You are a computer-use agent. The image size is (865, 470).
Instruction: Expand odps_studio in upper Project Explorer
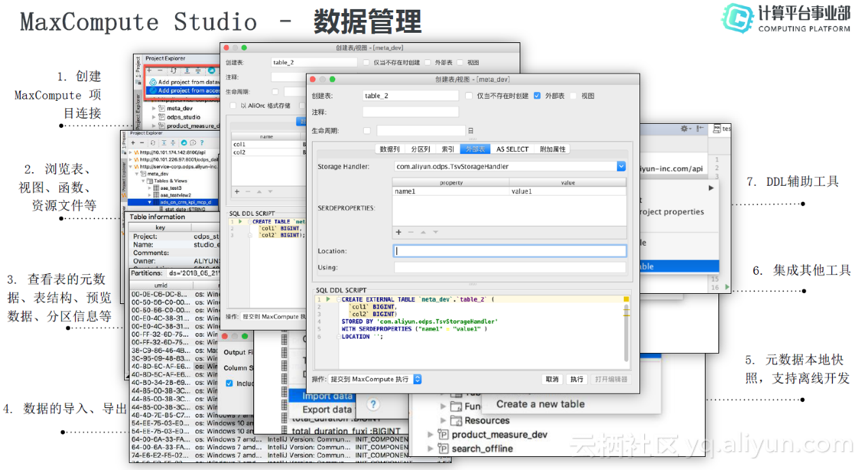[154, 117]
